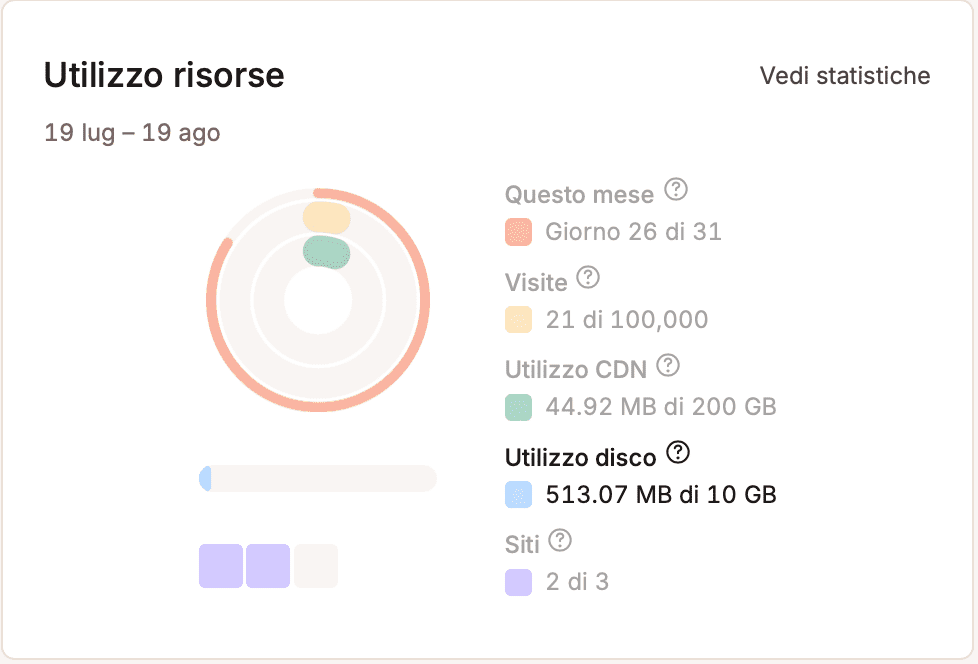Click the green CDN segment in donut chart
978x664 pixels.
tap(328, 251)
